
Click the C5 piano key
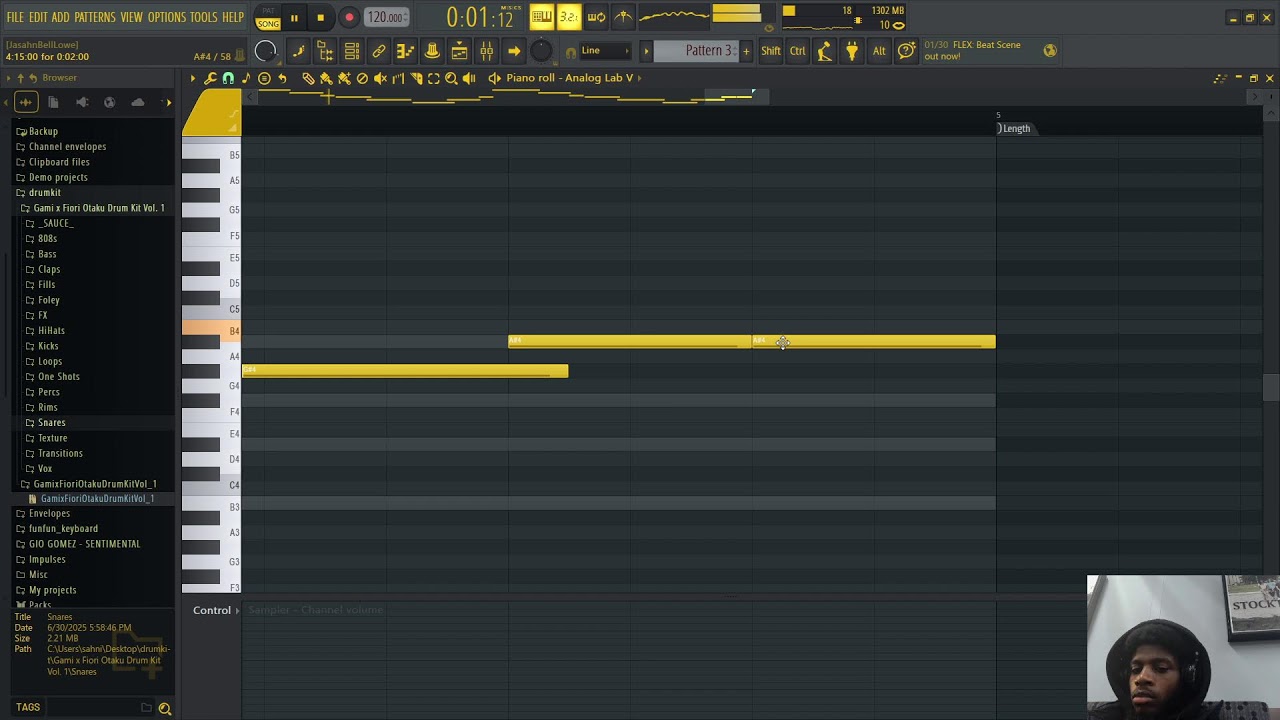coord(212,309)
